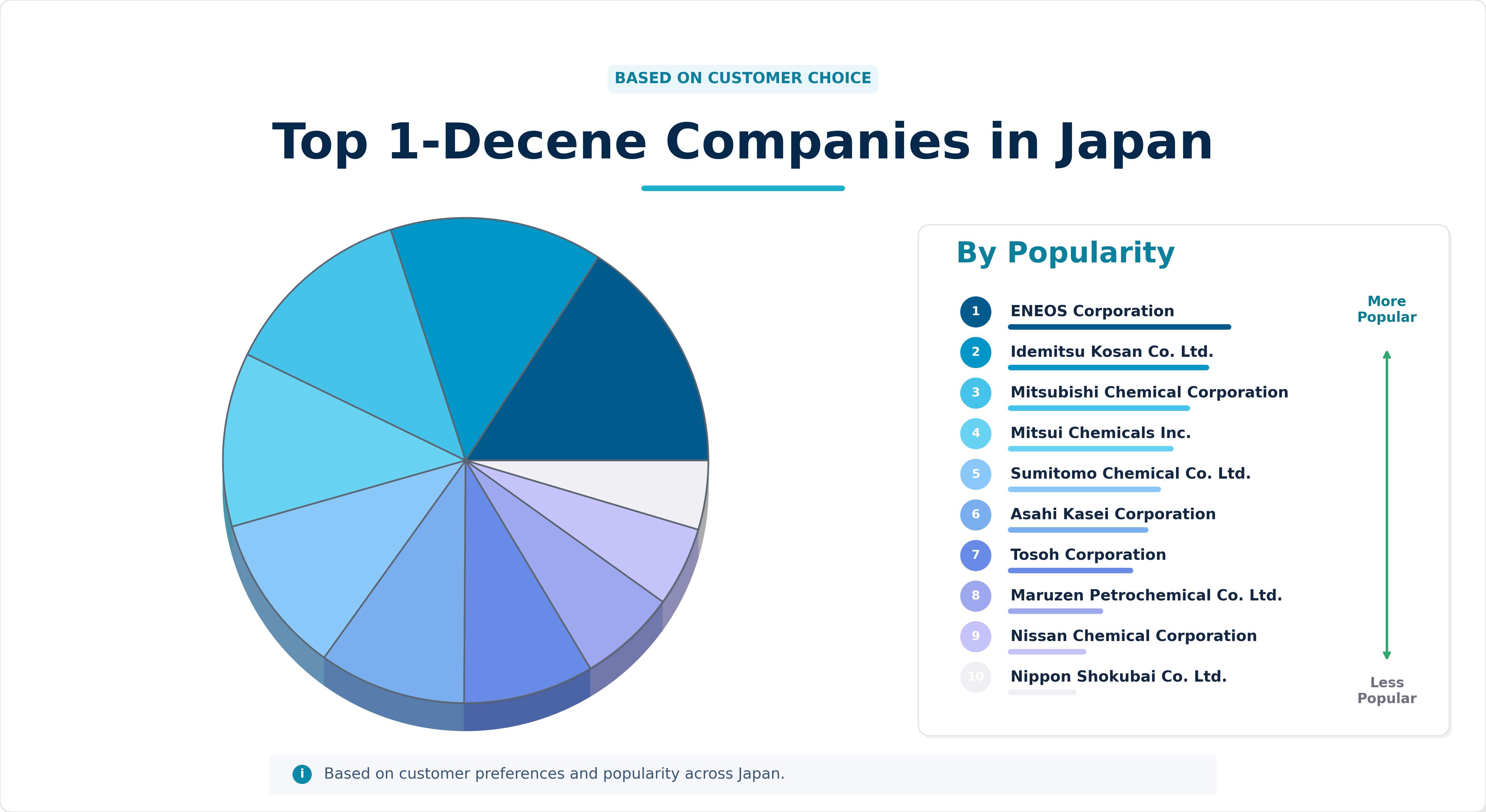Viewport: 1486px width, 812px height.
Task: Select Nissan Chemical Corporation label
Action: tap(1134, 635)
